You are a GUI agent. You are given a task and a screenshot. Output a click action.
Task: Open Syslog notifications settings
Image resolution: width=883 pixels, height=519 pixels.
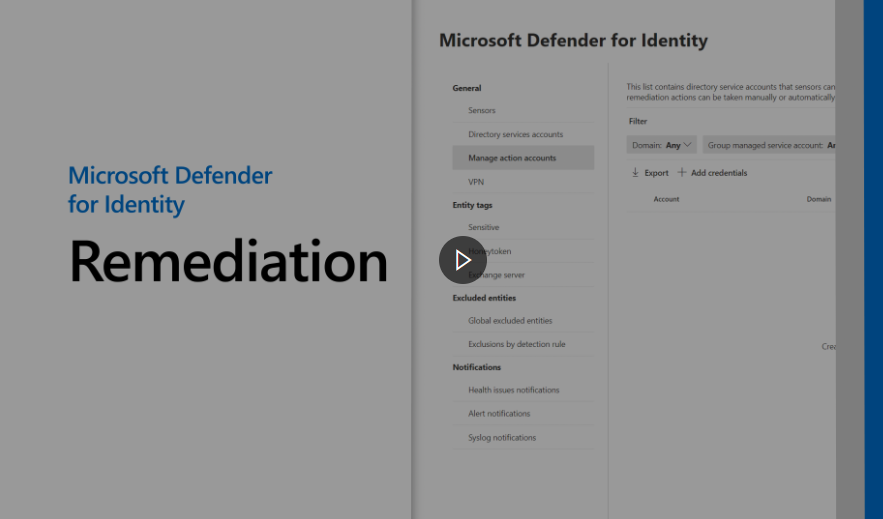tap(502, 438)
